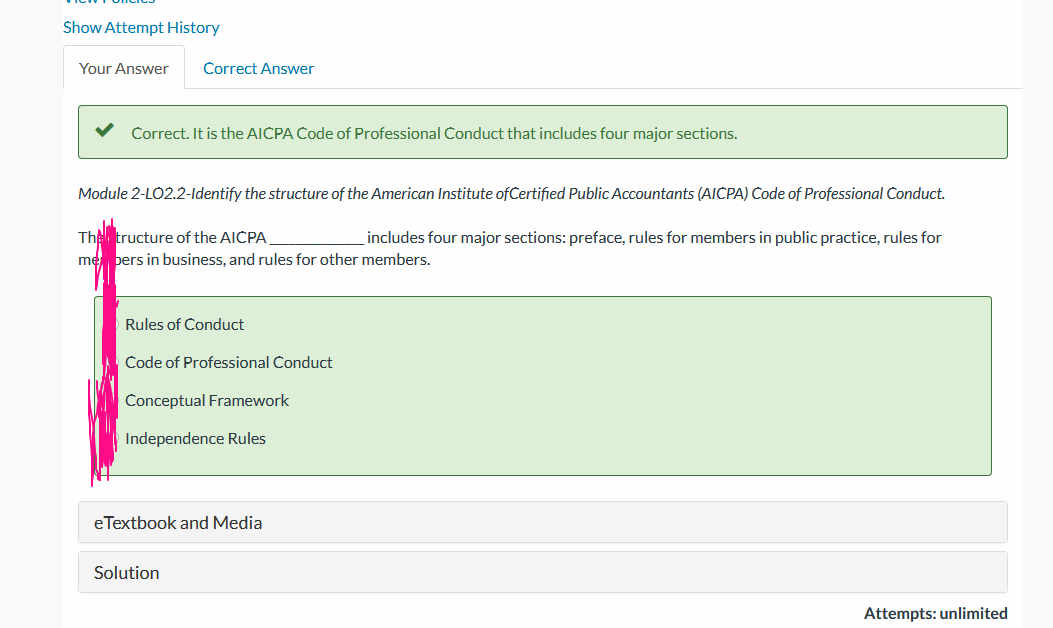Image resolution: width=1053 pixels, height=628 pixels.
Task: Click the green Correct feedback banner
Action: click(543, 132)
